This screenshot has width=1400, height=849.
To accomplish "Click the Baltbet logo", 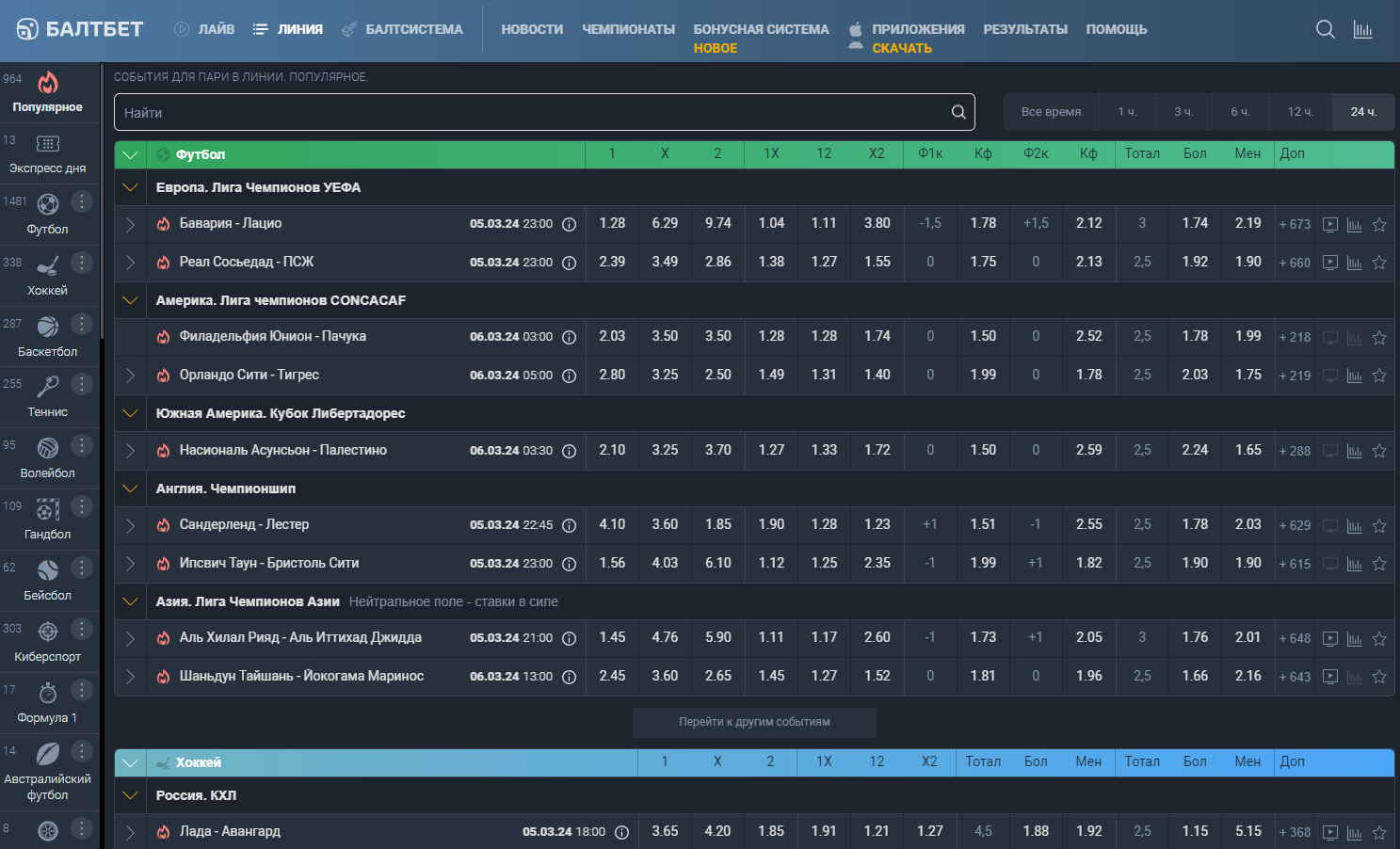I will click(x=80, y=29).
